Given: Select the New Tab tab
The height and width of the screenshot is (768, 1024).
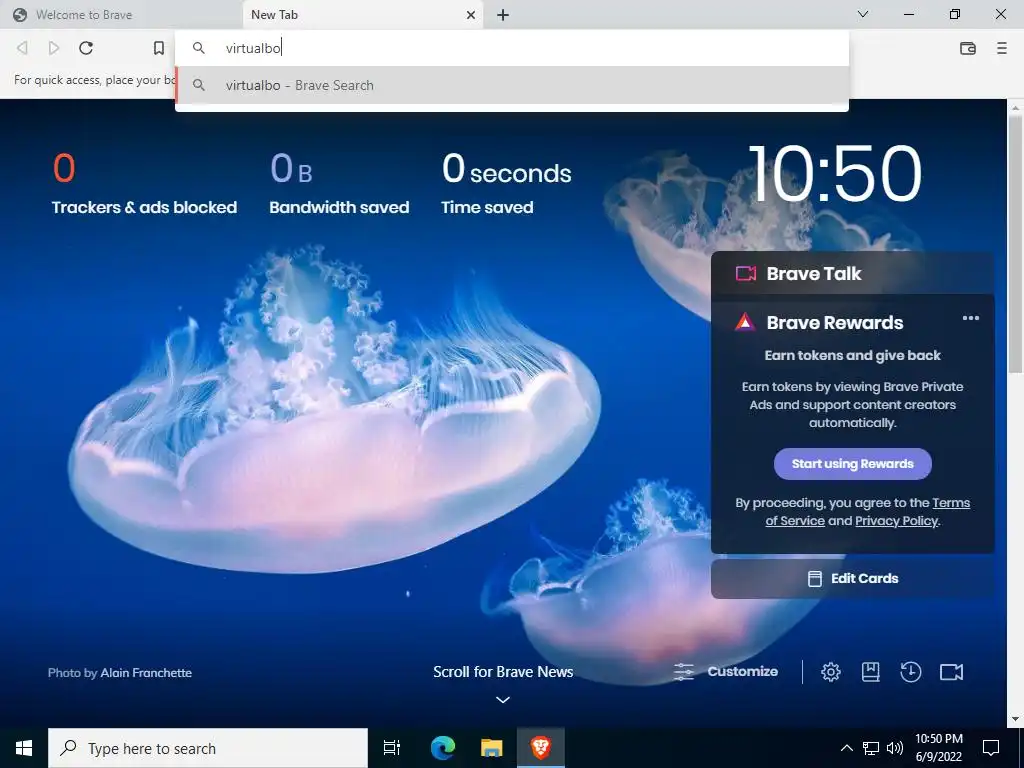Looking at the screenshot, I should [x=362, y=14].
